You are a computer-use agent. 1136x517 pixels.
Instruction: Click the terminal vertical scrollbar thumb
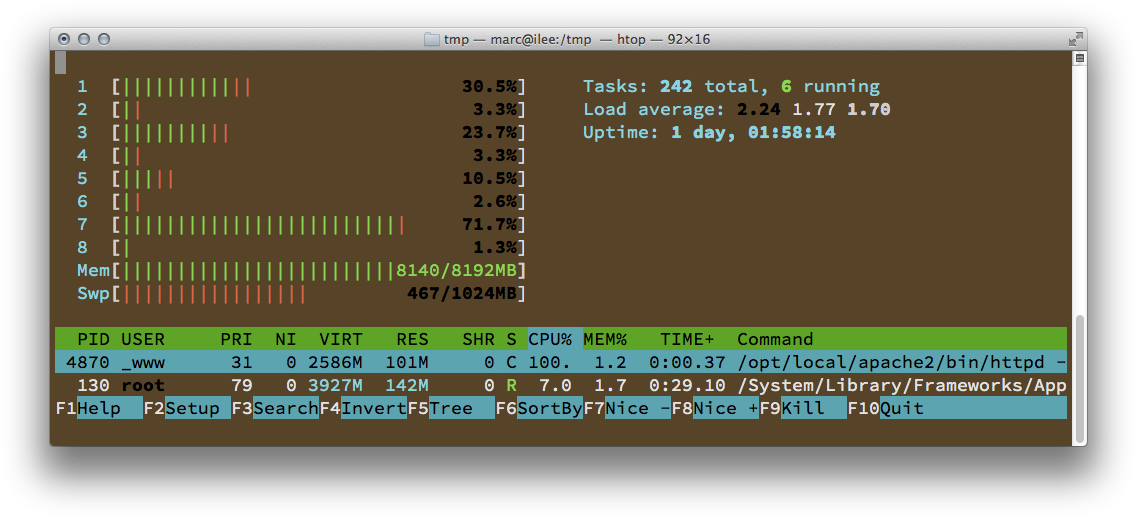[1079, 380]
